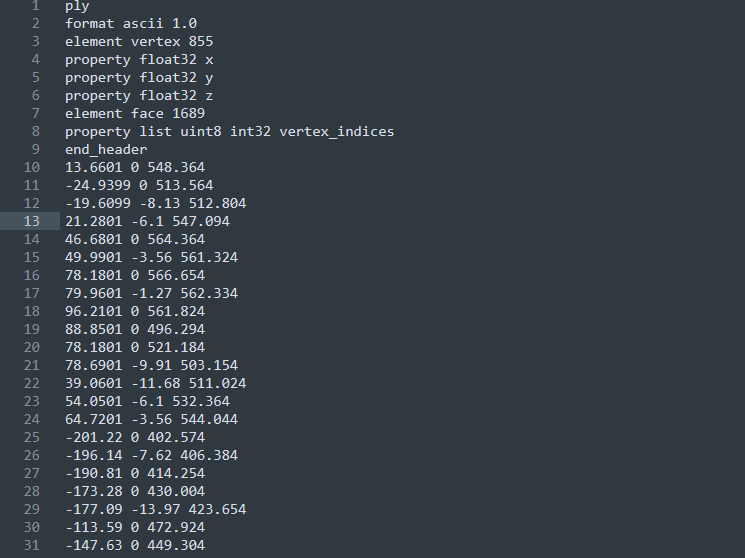Screen dimensions: 745x558
Task: Click the '21.2801 -6.1 547.094' line
Action: (147, 221)
